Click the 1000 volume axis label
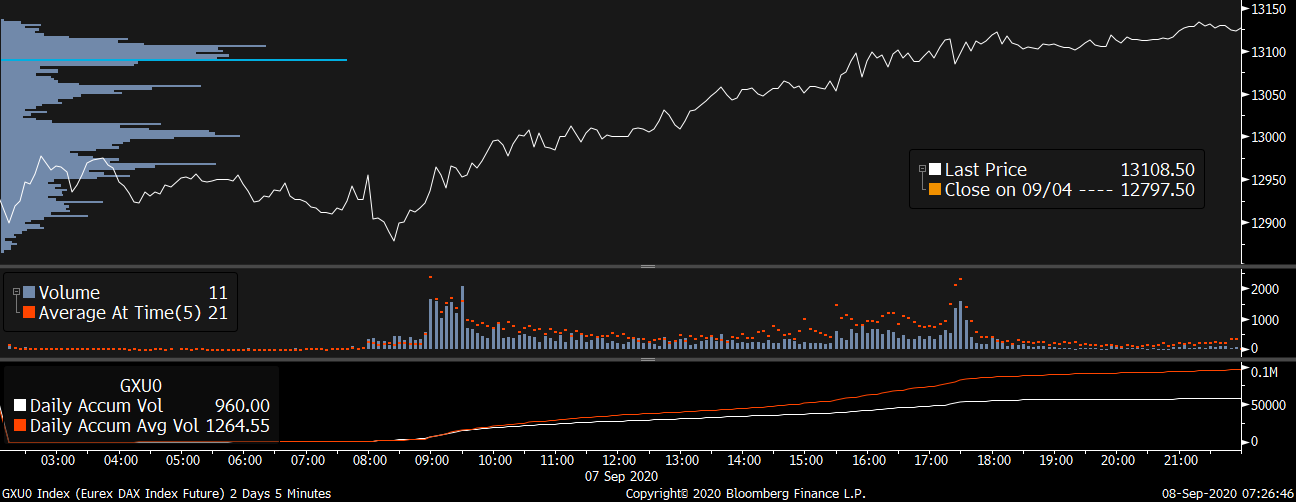The width and height of the screenshot is (1296, 502). (x=1264, y=320)
